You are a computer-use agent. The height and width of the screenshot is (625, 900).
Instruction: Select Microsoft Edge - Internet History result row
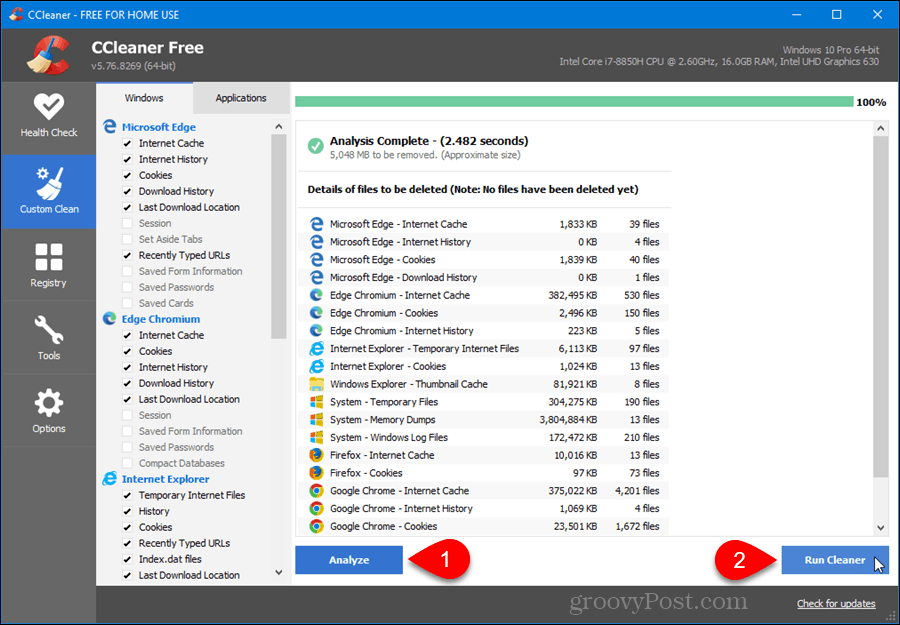[483, 242]
